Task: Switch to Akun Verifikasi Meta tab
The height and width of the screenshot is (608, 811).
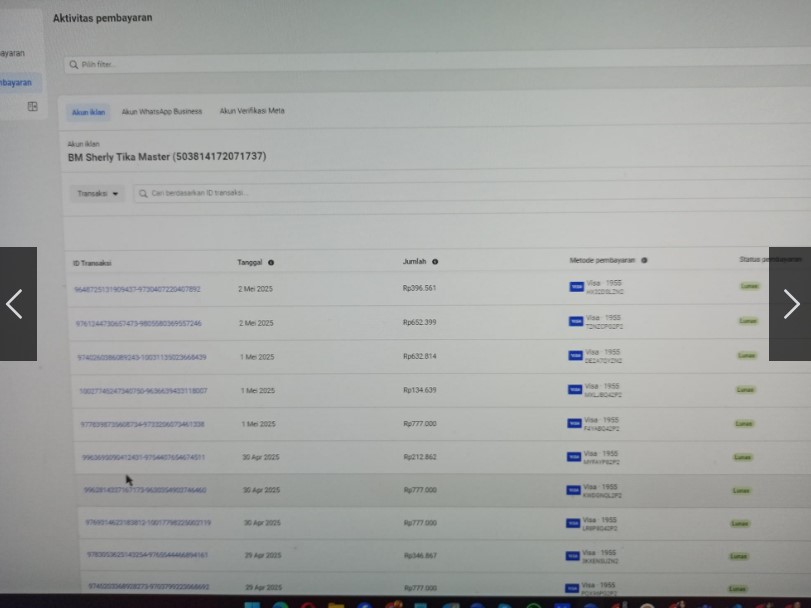Action: pyautogui.click(x=252, y=111)
